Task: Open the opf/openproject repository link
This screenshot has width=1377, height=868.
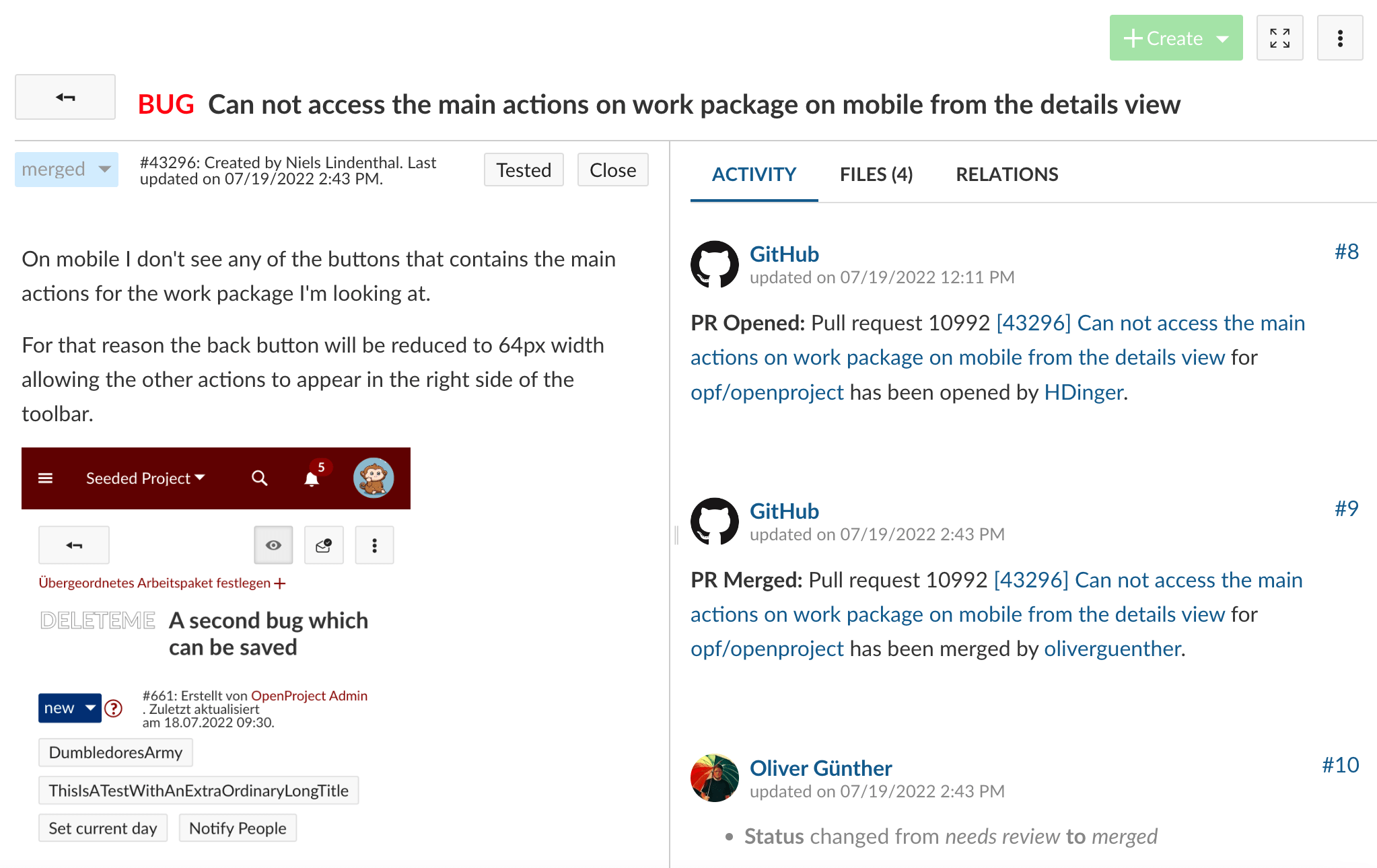Action: (x=767, y=649)
